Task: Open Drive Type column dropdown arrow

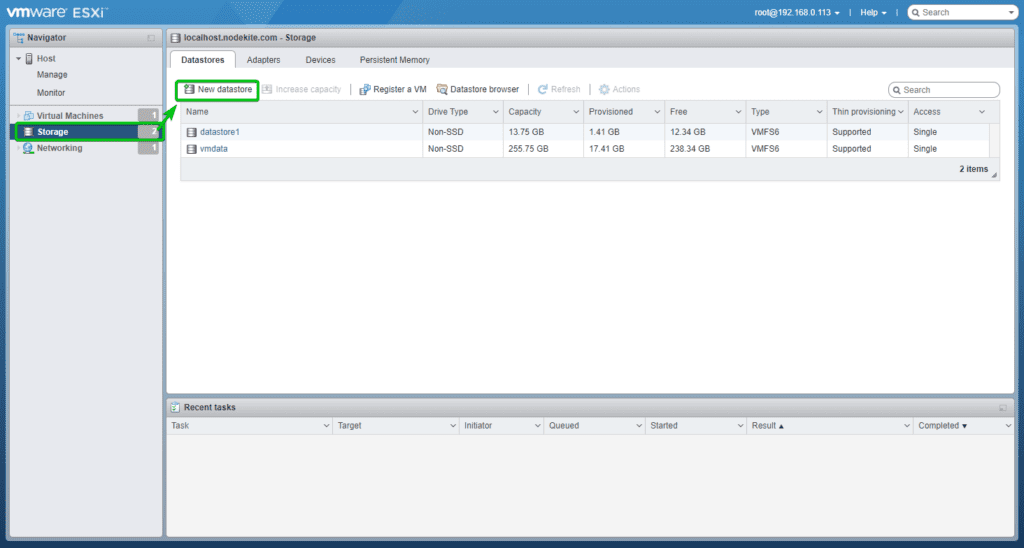Action: pyautogui.click(x=496, y=112)
